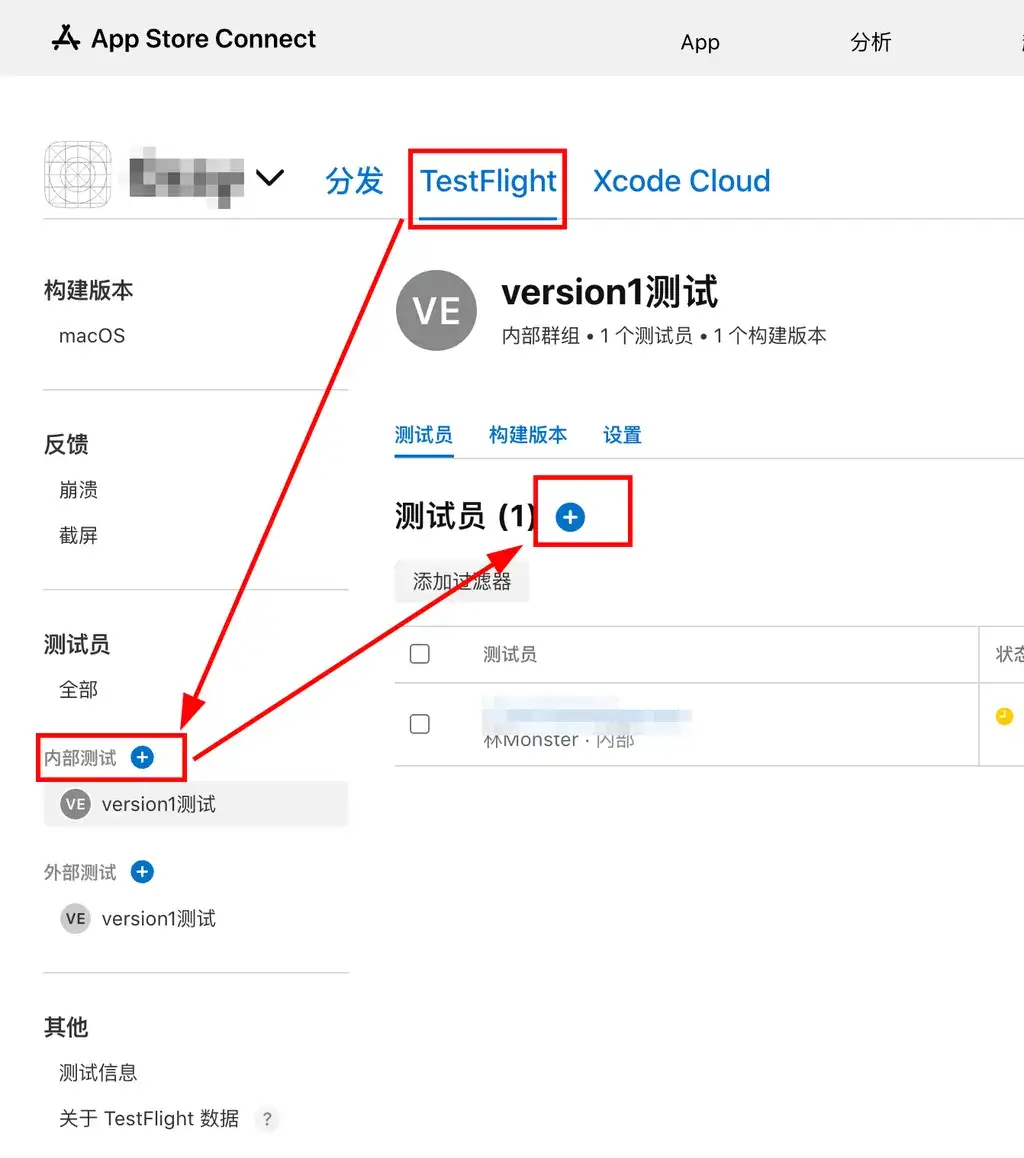Select the VE avatar under 外部测试
Image resolution: width=1024 pixels, height=1158 pixels.
click(75, 918)
